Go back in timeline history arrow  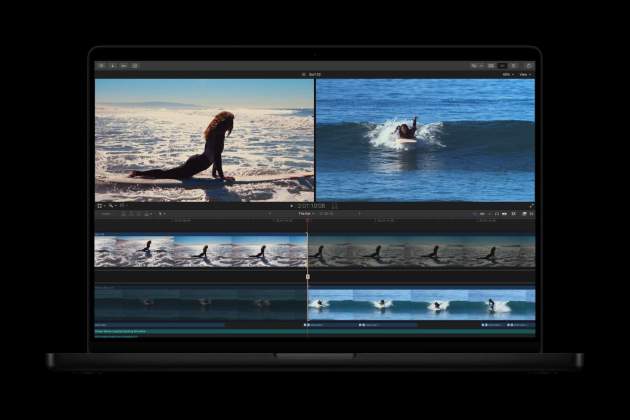pyautogui.click(x=270, y=214)
